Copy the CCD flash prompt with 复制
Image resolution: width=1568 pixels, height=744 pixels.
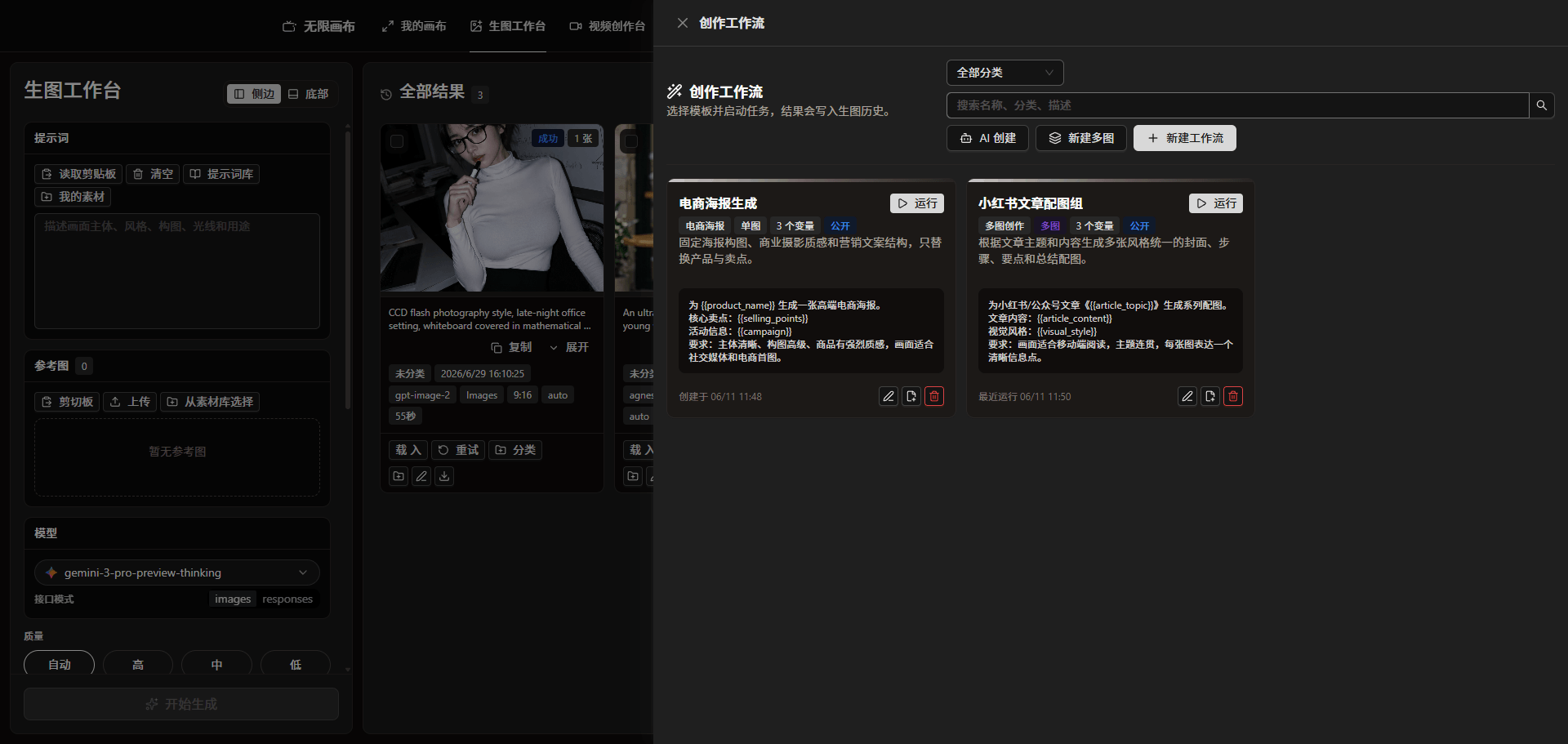point(511,347)
